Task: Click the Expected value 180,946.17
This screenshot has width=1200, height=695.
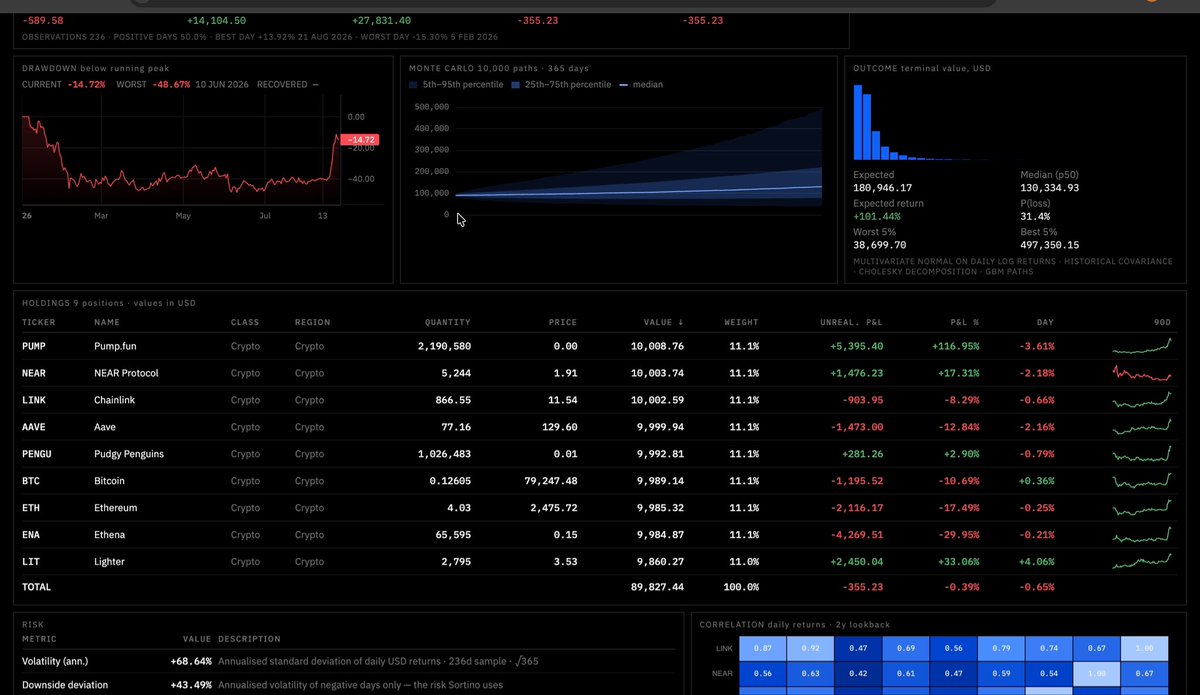Action: (x=883, y=188)
